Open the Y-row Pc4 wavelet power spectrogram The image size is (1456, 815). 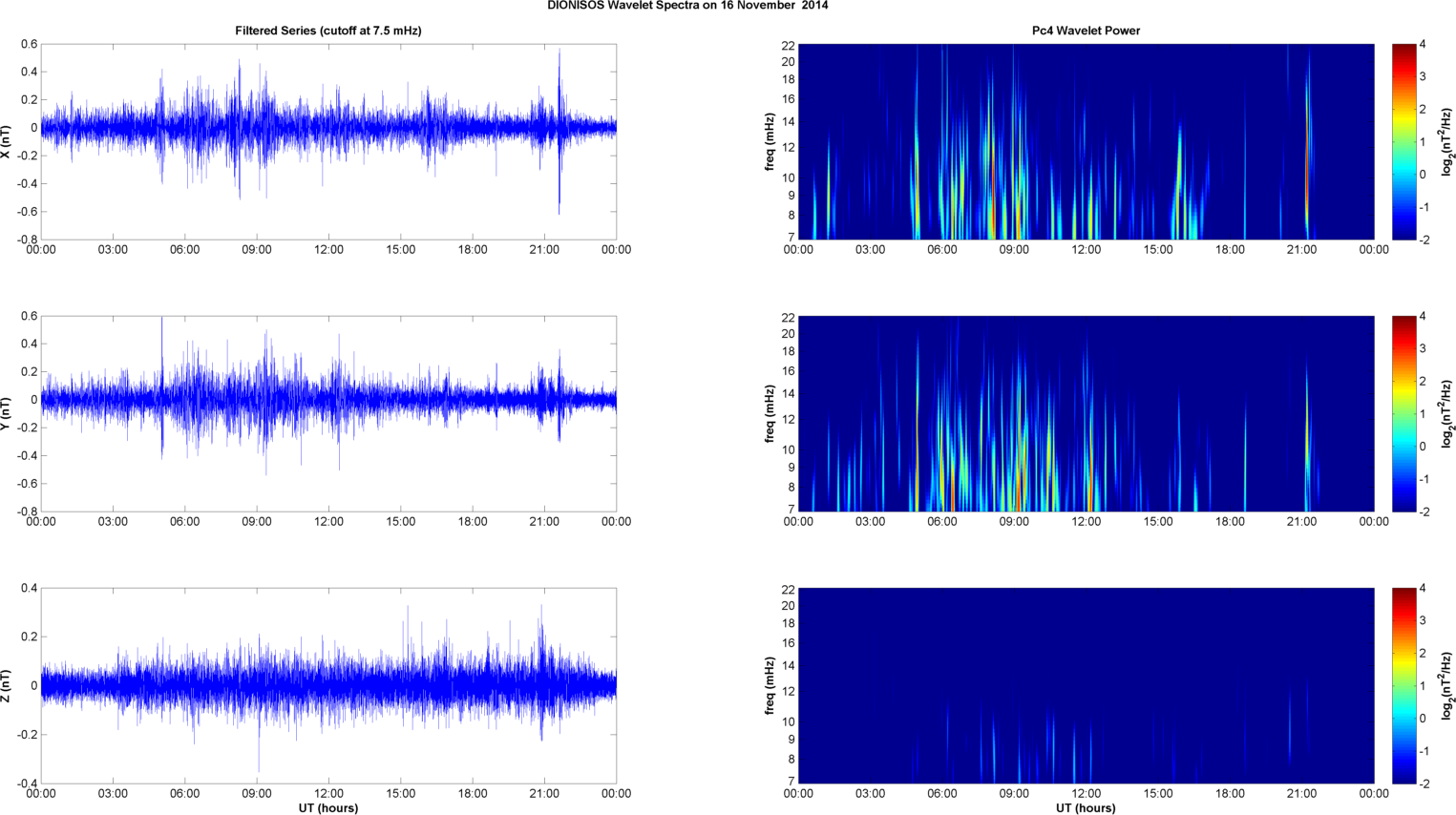(x=1086, y=413)
